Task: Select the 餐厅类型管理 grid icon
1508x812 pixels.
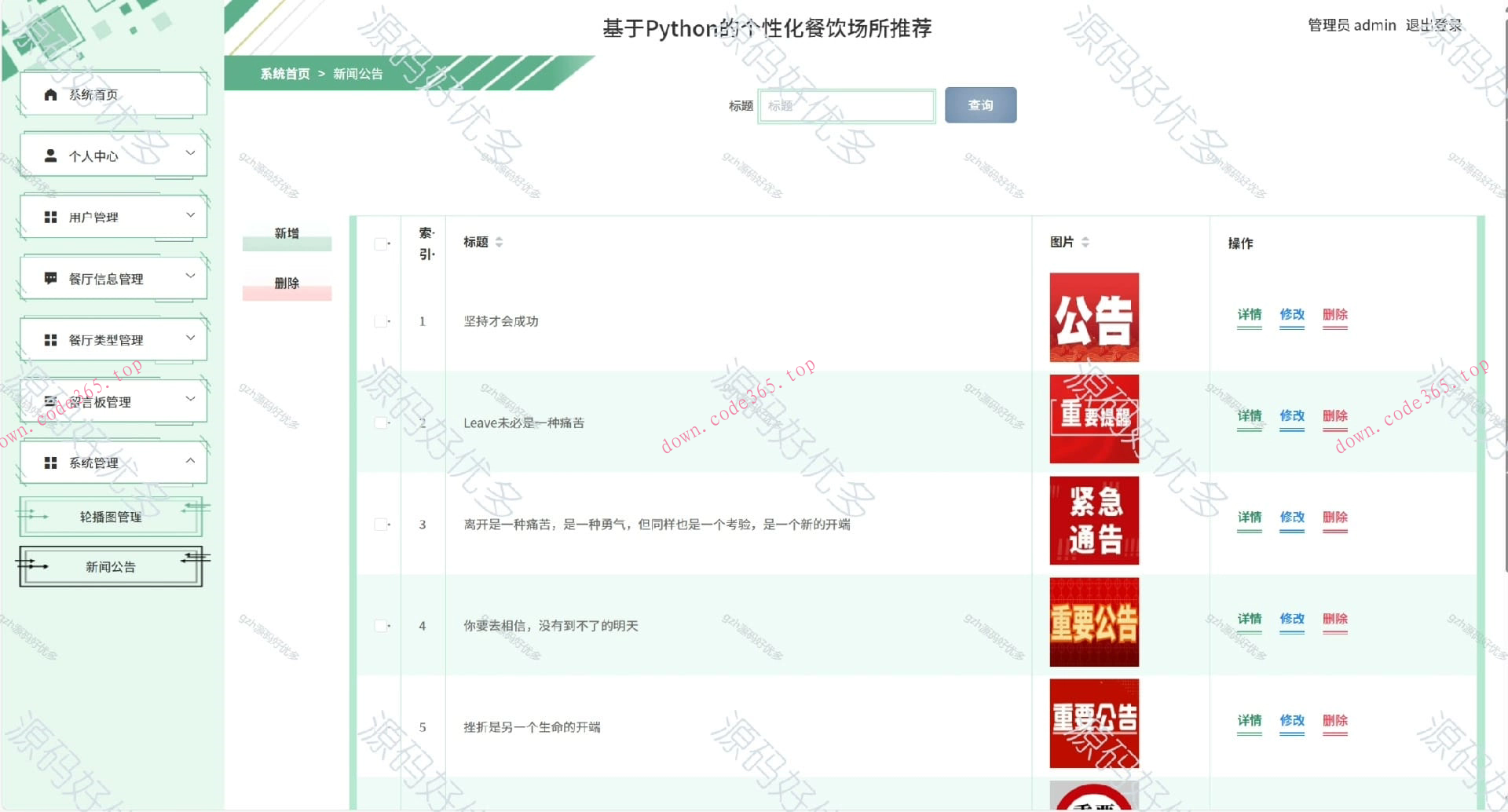Action: [x=49, y=339]
